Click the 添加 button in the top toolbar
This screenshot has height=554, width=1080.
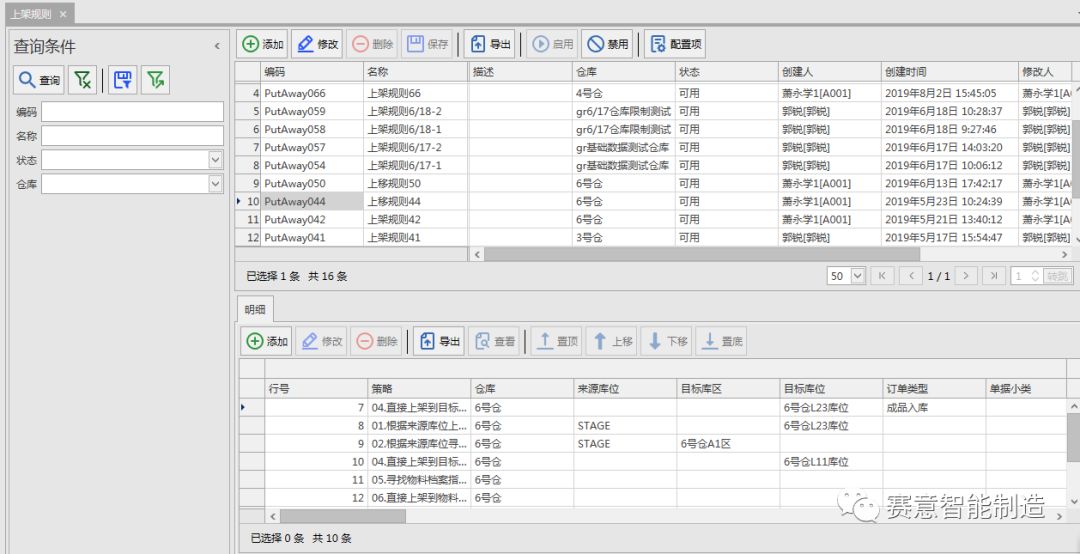click(263, 44)
